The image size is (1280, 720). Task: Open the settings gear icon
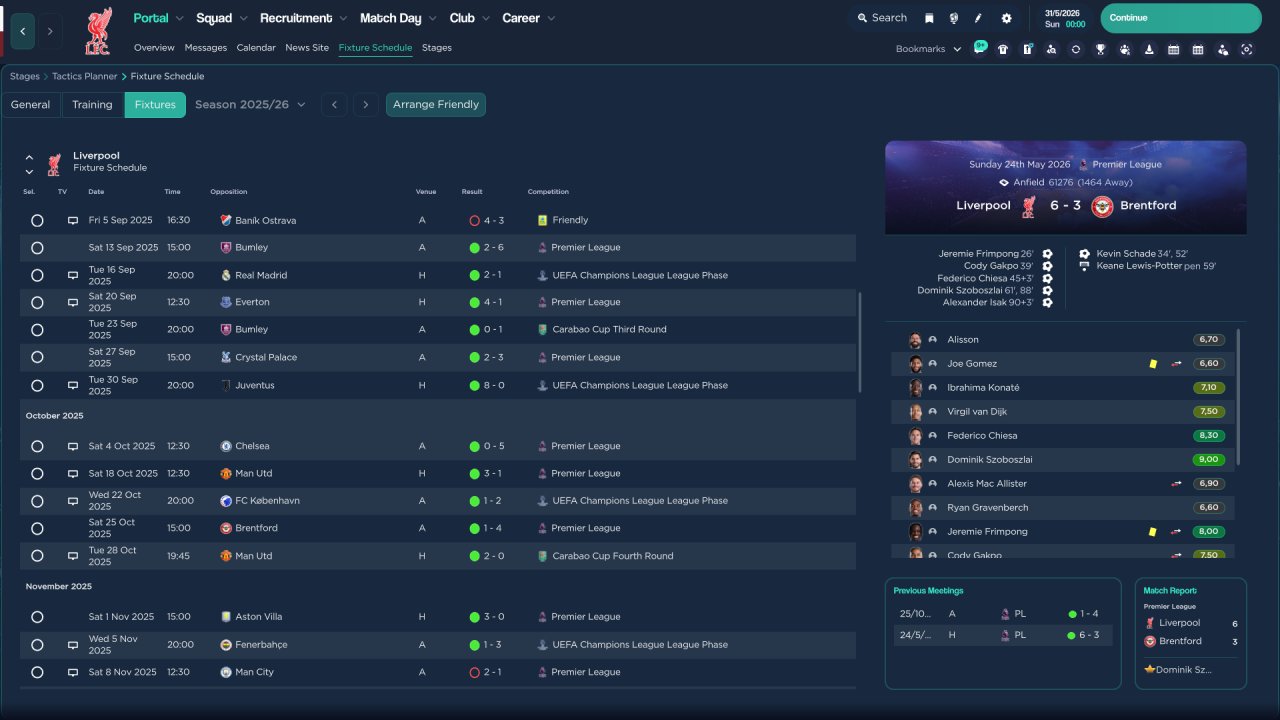(1006, 18)
